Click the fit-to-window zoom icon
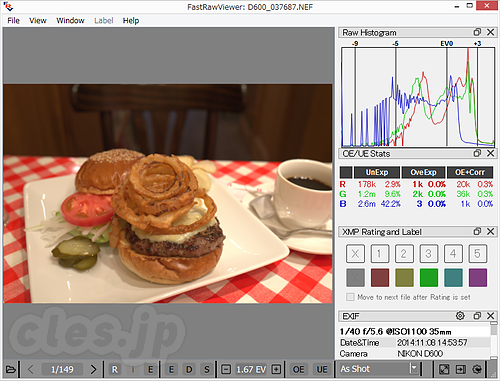 (444, 369)
